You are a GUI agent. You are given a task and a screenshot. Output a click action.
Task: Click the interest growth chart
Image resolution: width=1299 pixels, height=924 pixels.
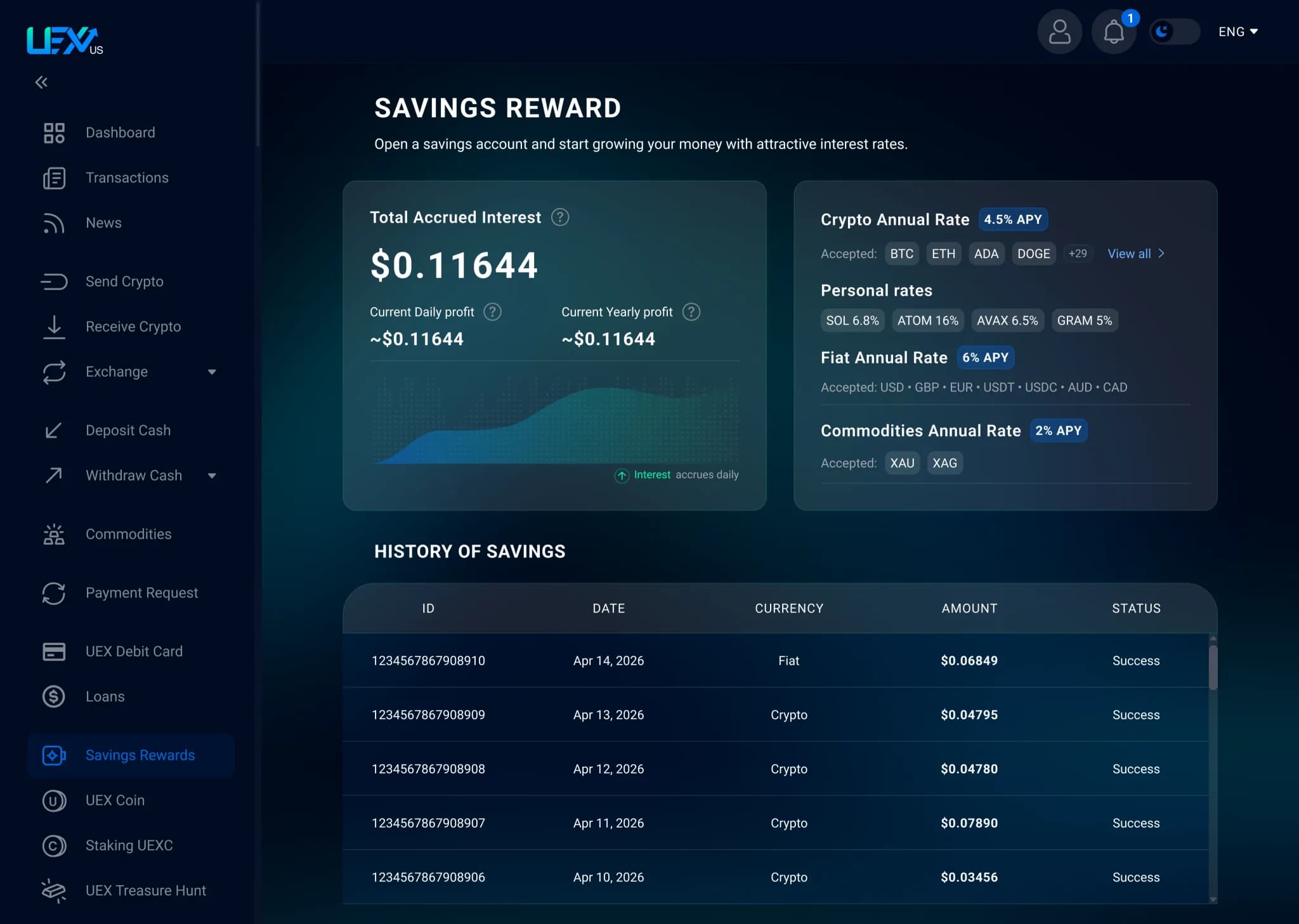click(555, 422)
